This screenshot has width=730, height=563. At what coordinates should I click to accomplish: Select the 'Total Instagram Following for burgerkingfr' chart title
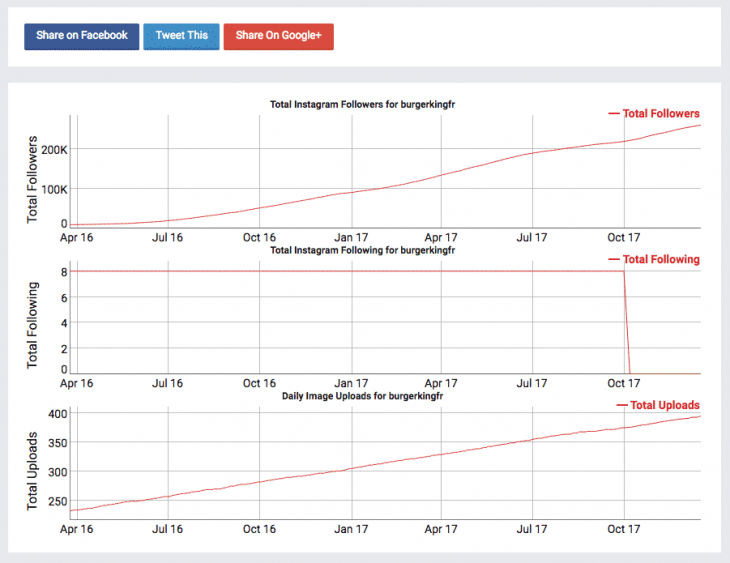363,249
